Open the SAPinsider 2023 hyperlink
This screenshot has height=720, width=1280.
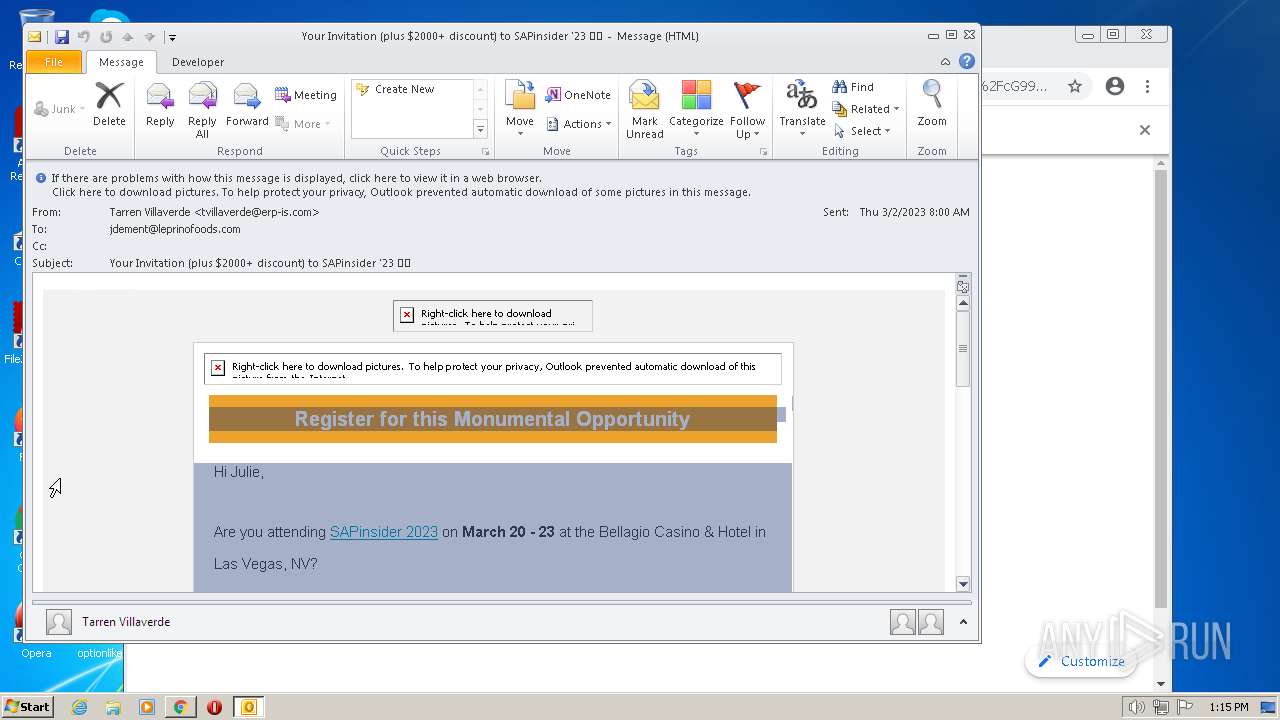[x=384, y=532]
